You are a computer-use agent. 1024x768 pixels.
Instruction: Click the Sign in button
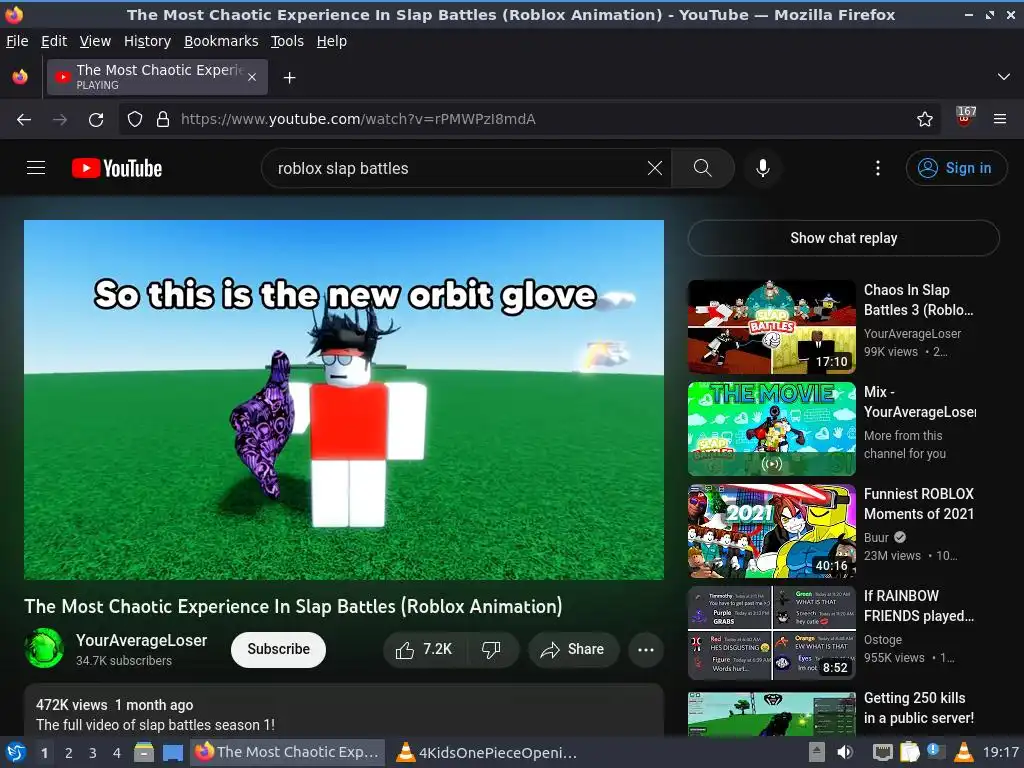pyautogui.click(x=956, y=168)
